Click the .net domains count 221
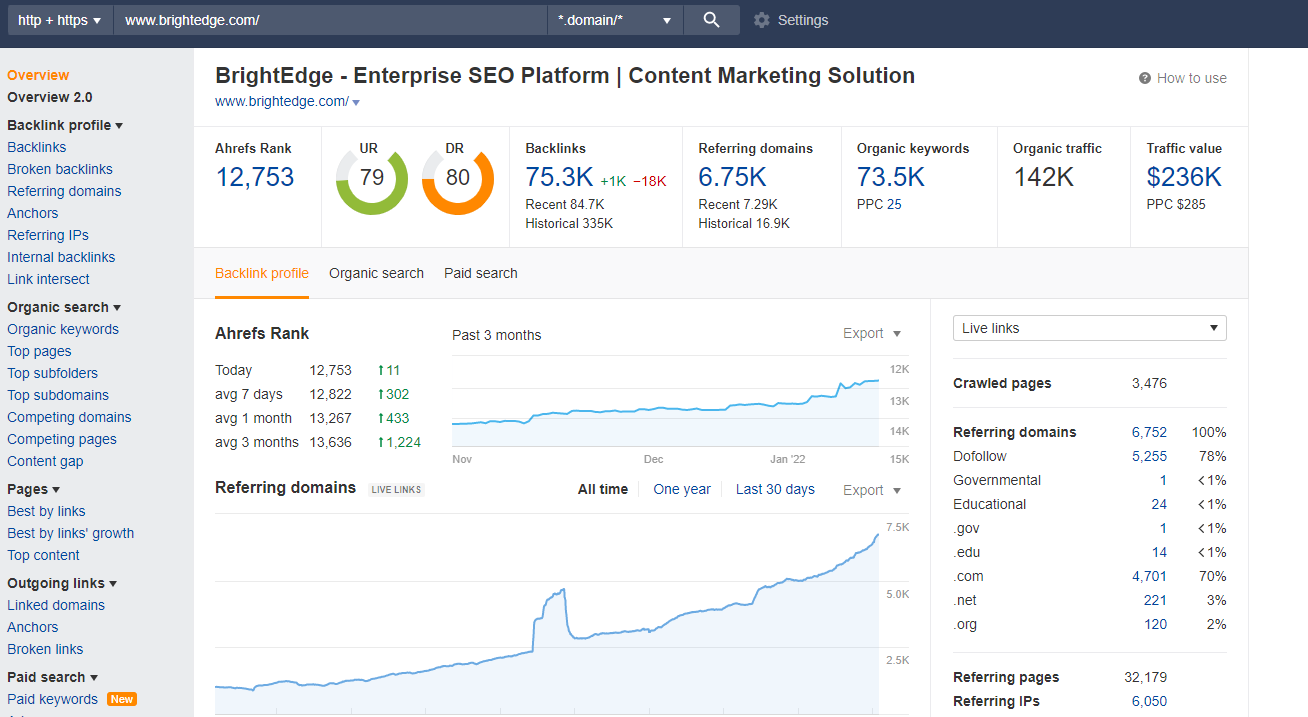This screenshot has width=1308, height=717. [1155, 600]
